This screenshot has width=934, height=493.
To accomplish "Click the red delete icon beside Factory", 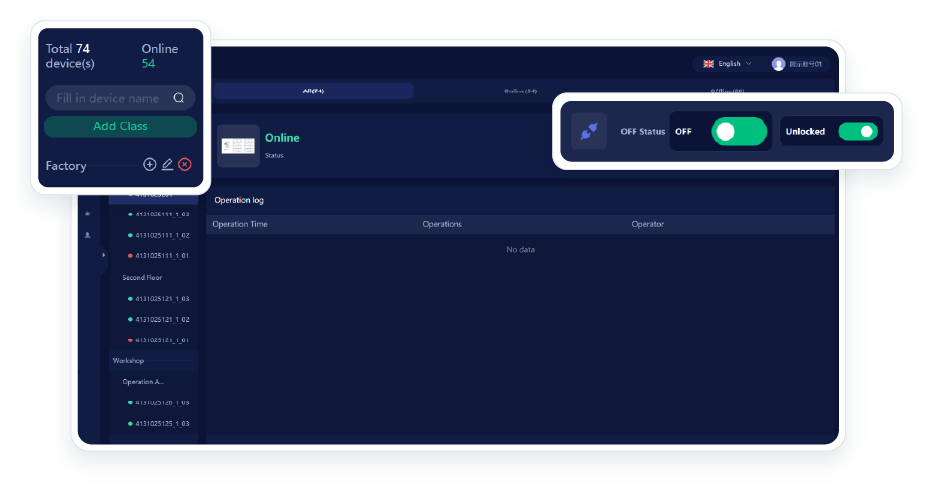I will click(185, 165).
